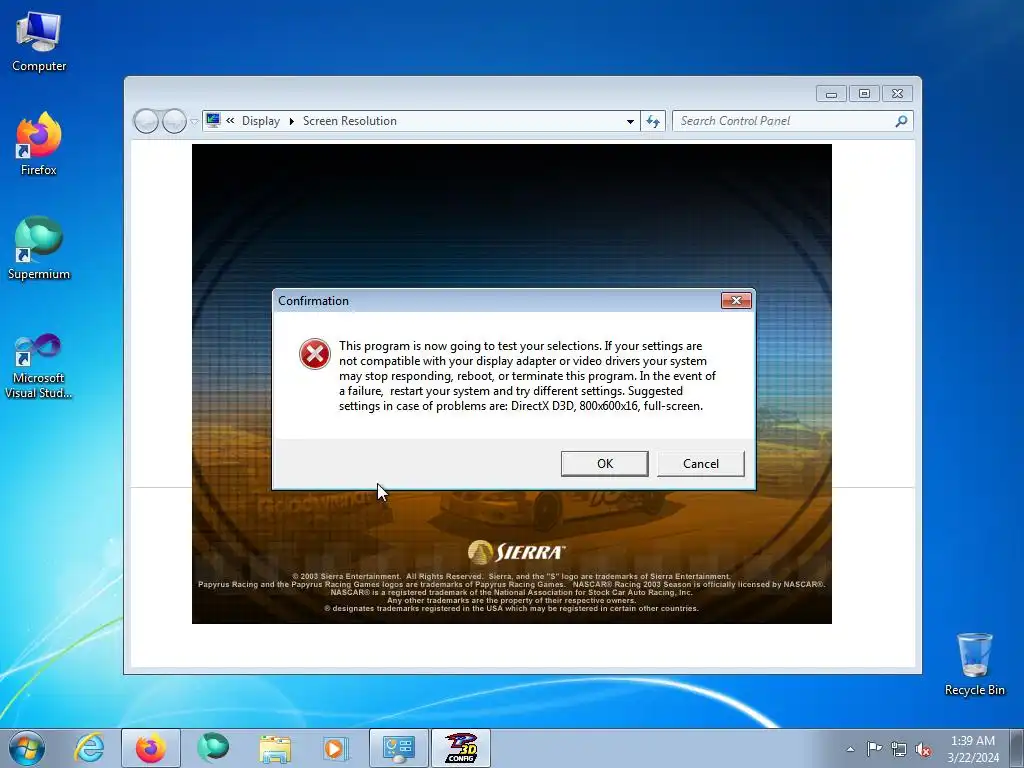This screenshot has width=1024, height=768.
Task: Close the Confirmation dialog with the red X
Action: (x=736, y=300)
